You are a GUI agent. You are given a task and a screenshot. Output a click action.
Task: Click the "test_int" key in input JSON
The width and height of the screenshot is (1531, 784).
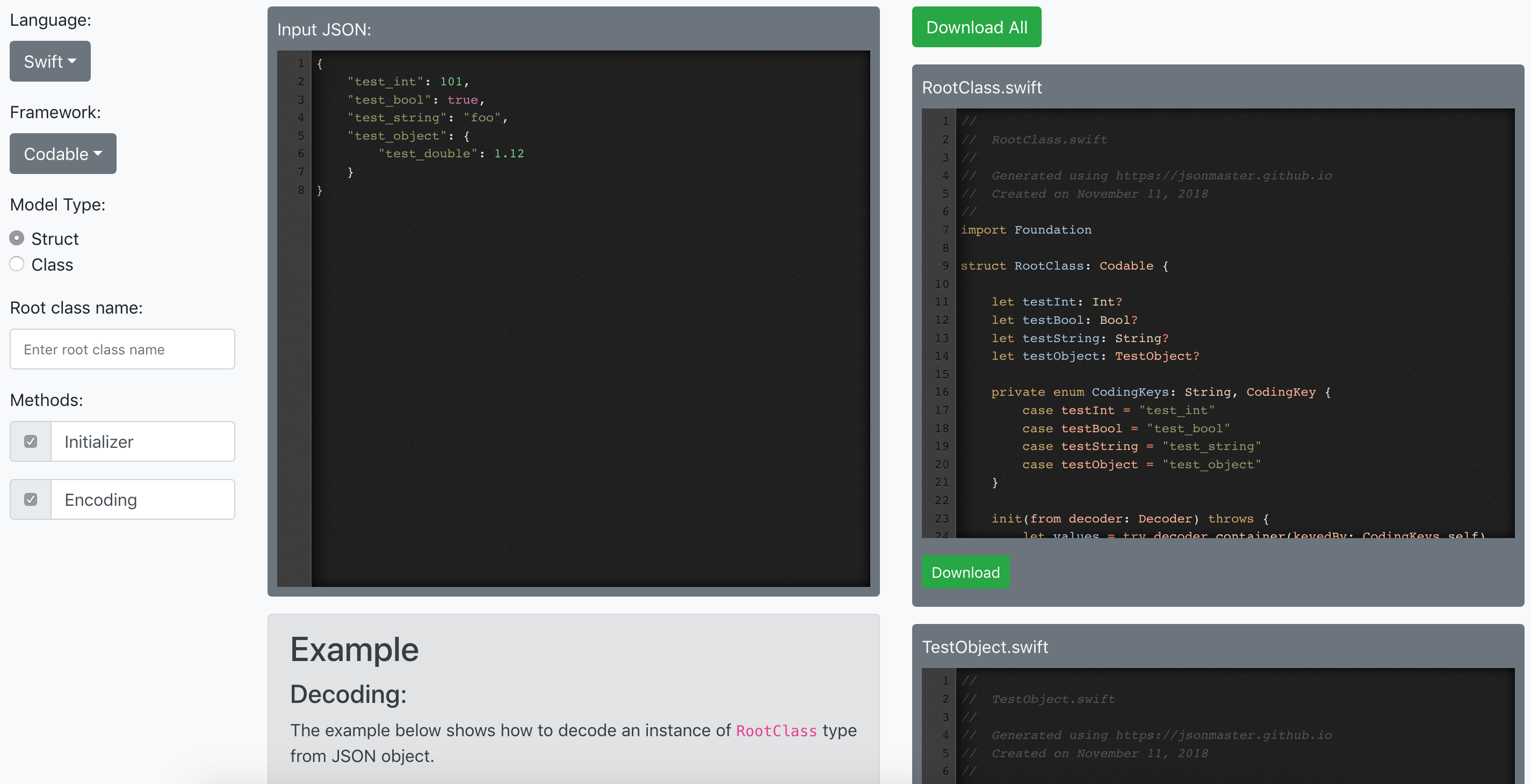pyautogui.click(x=385, y=82)
